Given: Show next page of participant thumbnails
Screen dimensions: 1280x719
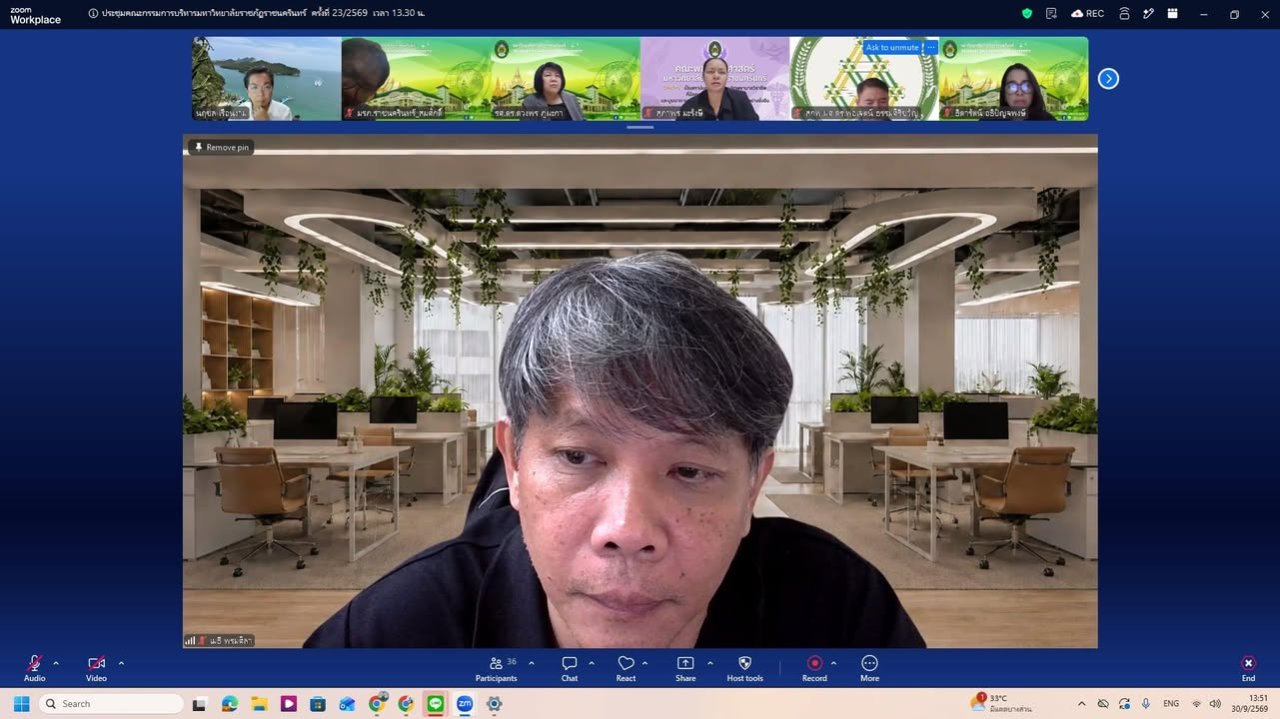Looking at the screenshot, I should click(1108, 79).
